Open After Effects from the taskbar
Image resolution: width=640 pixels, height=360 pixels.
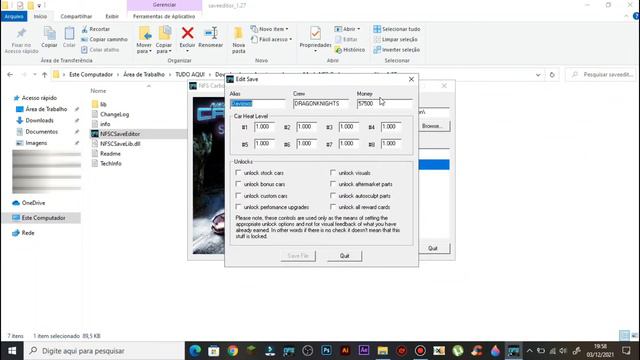coord(364,351)
